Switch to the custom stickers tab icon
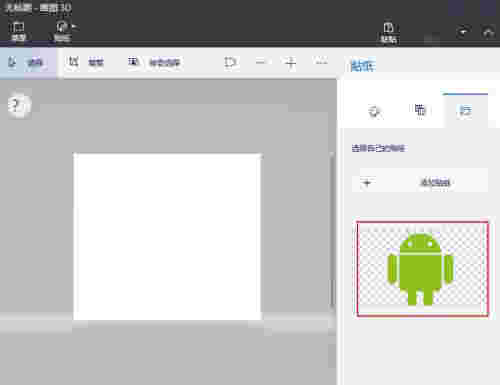500x385 pixels. click(466, 110)
